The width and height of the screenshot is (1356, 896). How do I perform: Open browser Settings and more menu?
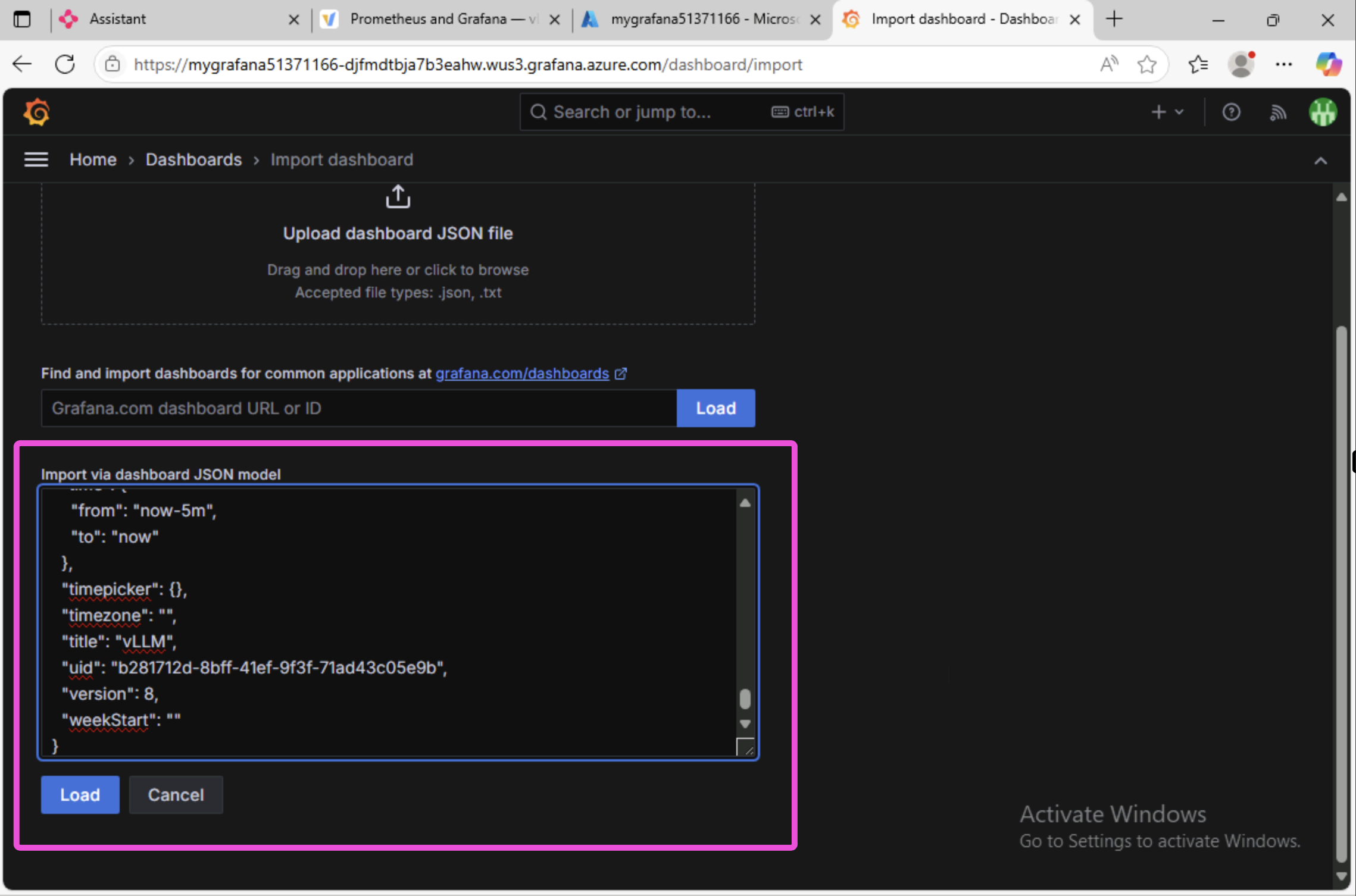coord(1283,64)
